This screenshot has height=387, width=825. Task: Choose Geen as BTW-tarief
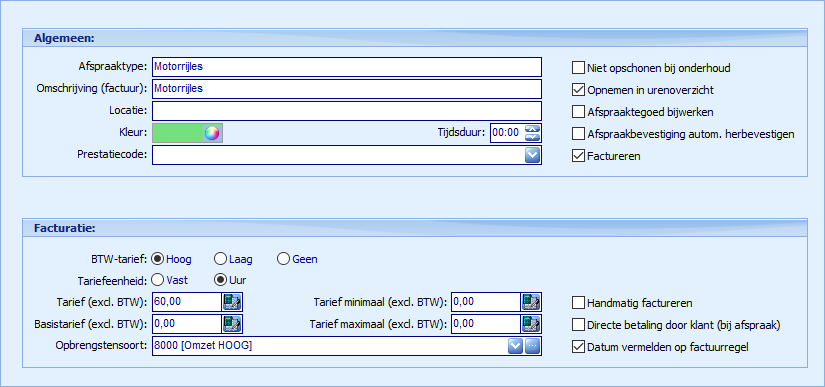284,259
